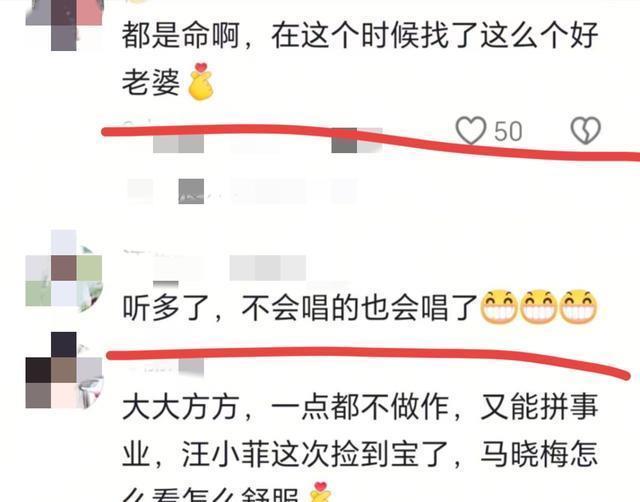Dislike the comment via broken heart icon
The height and width of the screenshot is (502, 640).
(x=586, y=131)
